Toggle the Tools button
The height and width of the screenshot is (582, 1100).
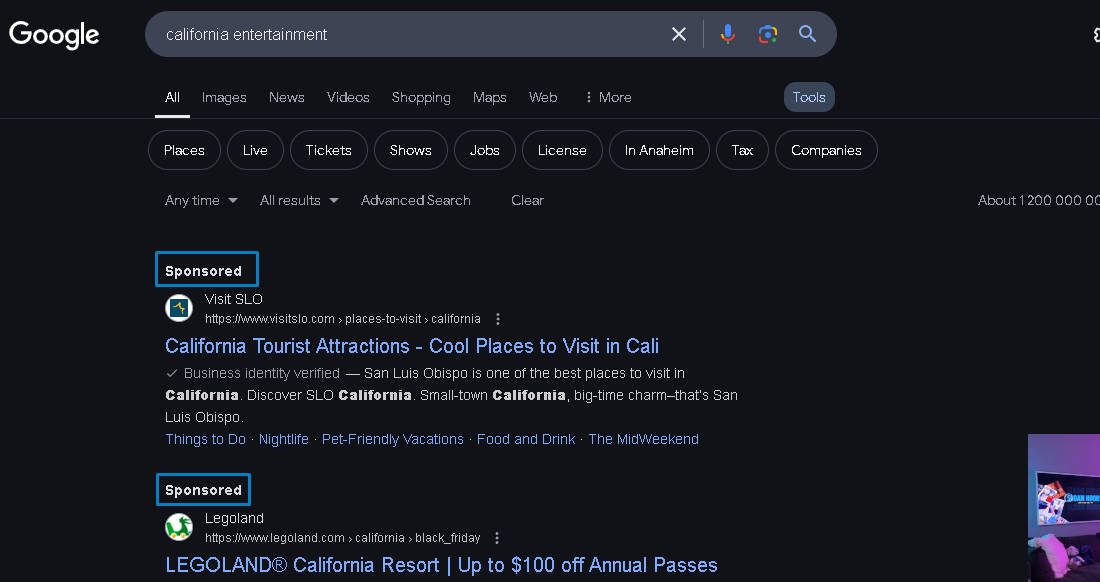[809, 97]
